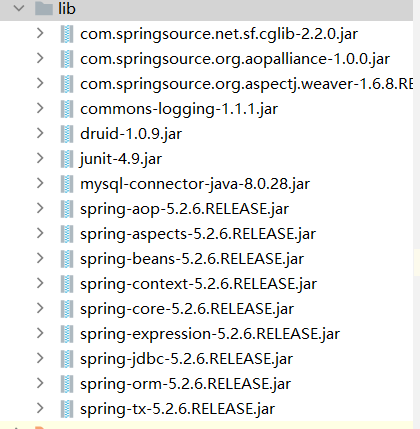This screenshot has width=420, height=429.
Task: Expand spring-aop-5.2.6.RELEASE.jar
Action: pos(40,208)
